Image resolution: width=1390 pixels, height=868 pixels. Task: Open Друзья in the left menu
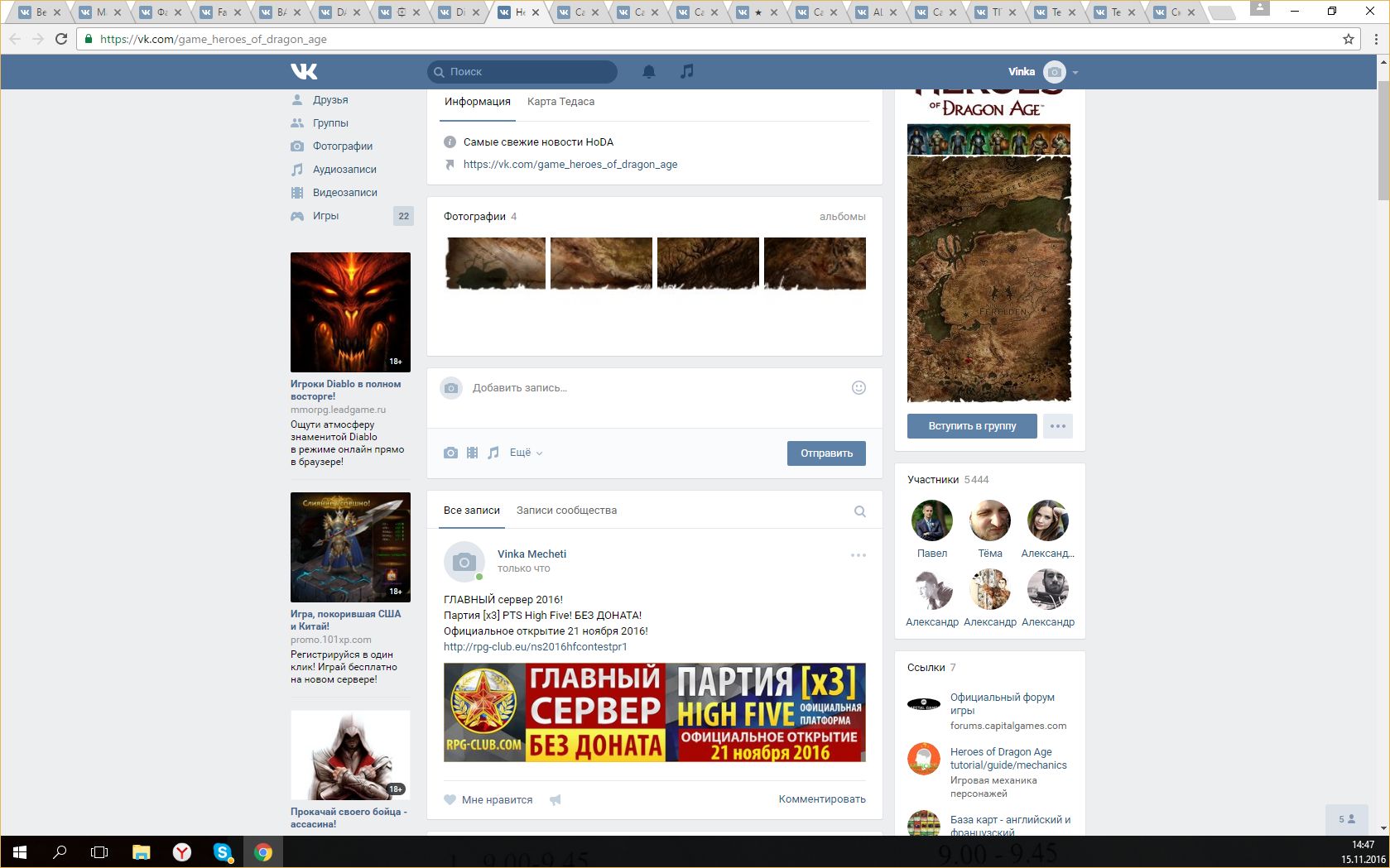(x=330, y=100)
